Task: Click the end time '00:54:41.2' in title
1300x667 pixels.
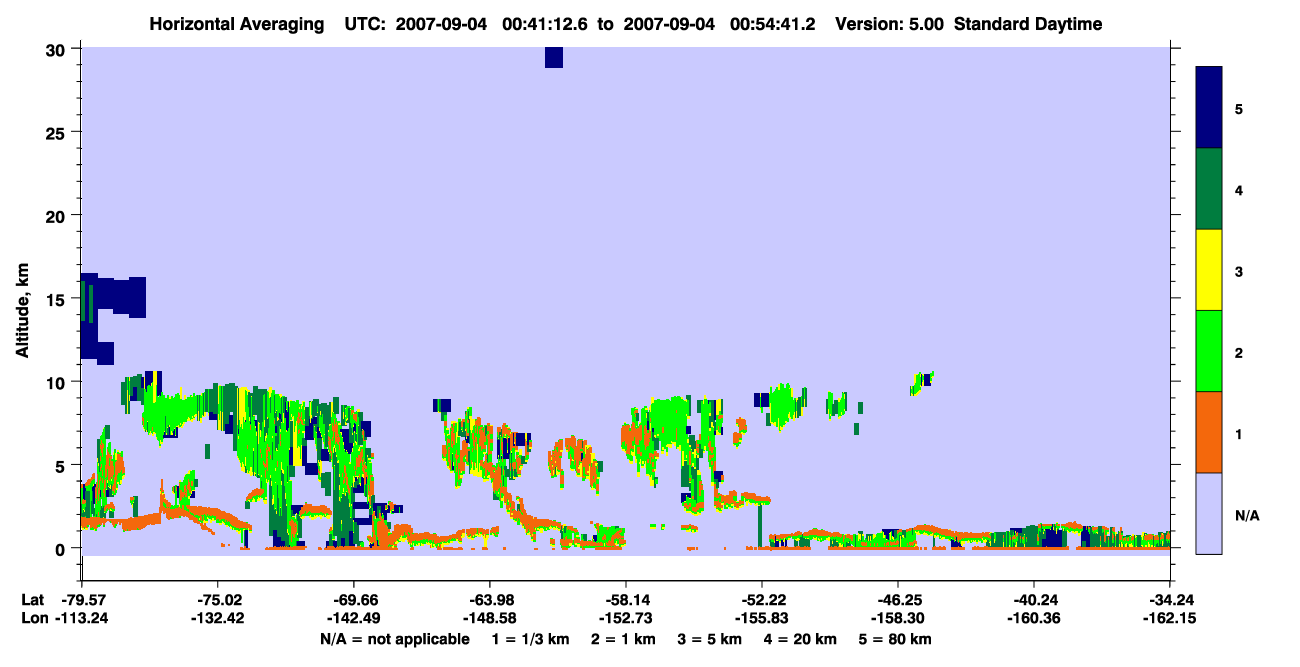Action: pyautogui.click(x=770, y=24)
